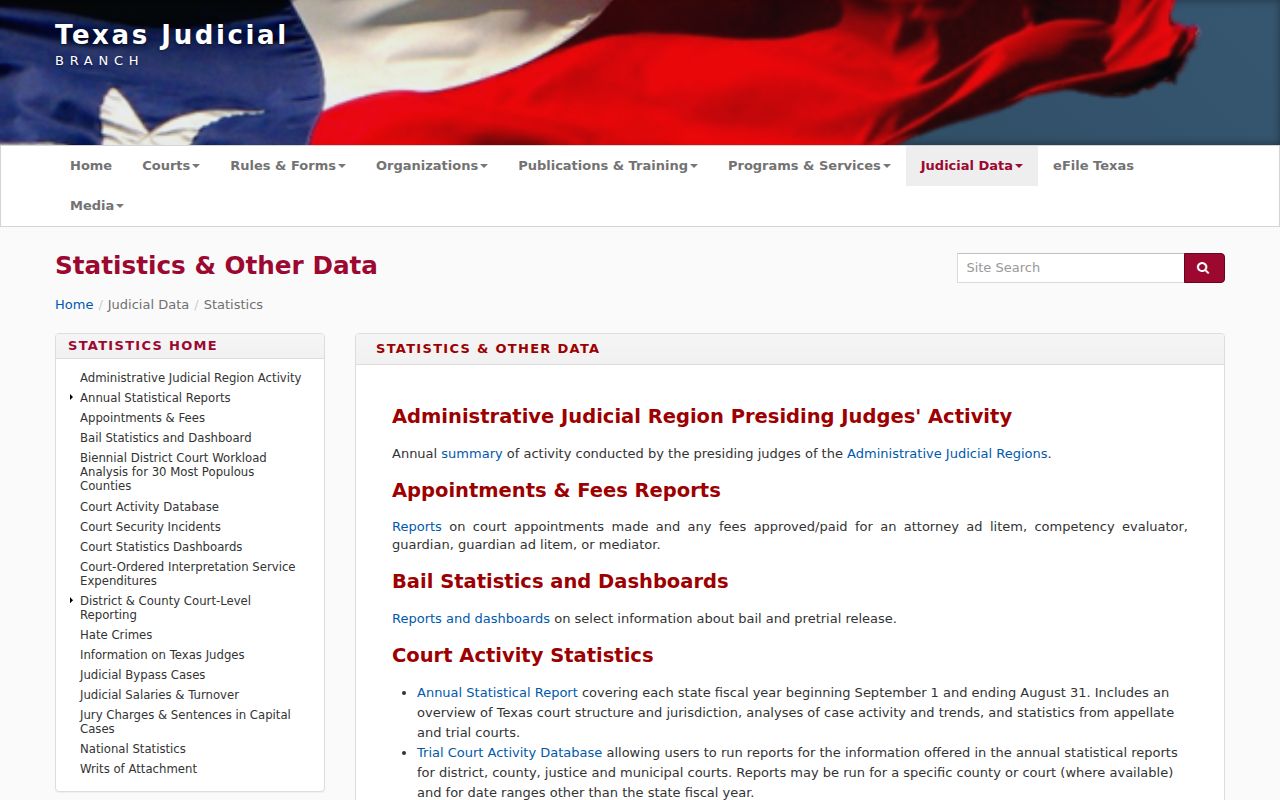1280x800 pixels.
Task: Expand Annual Statistical Reports tree arrow
Action: click(x=71, y=398)
